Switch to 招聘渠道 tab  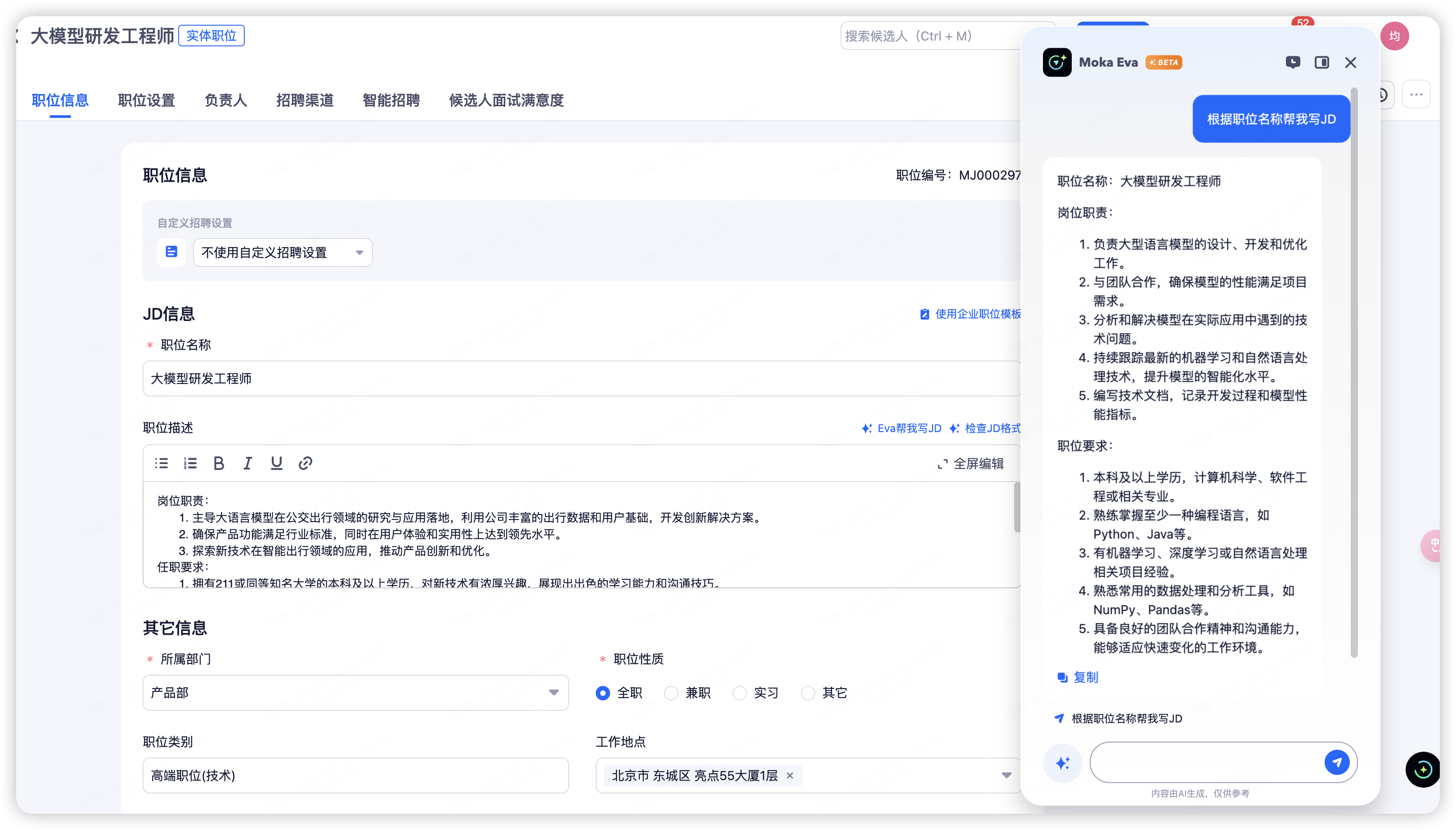tap(305, 100)
